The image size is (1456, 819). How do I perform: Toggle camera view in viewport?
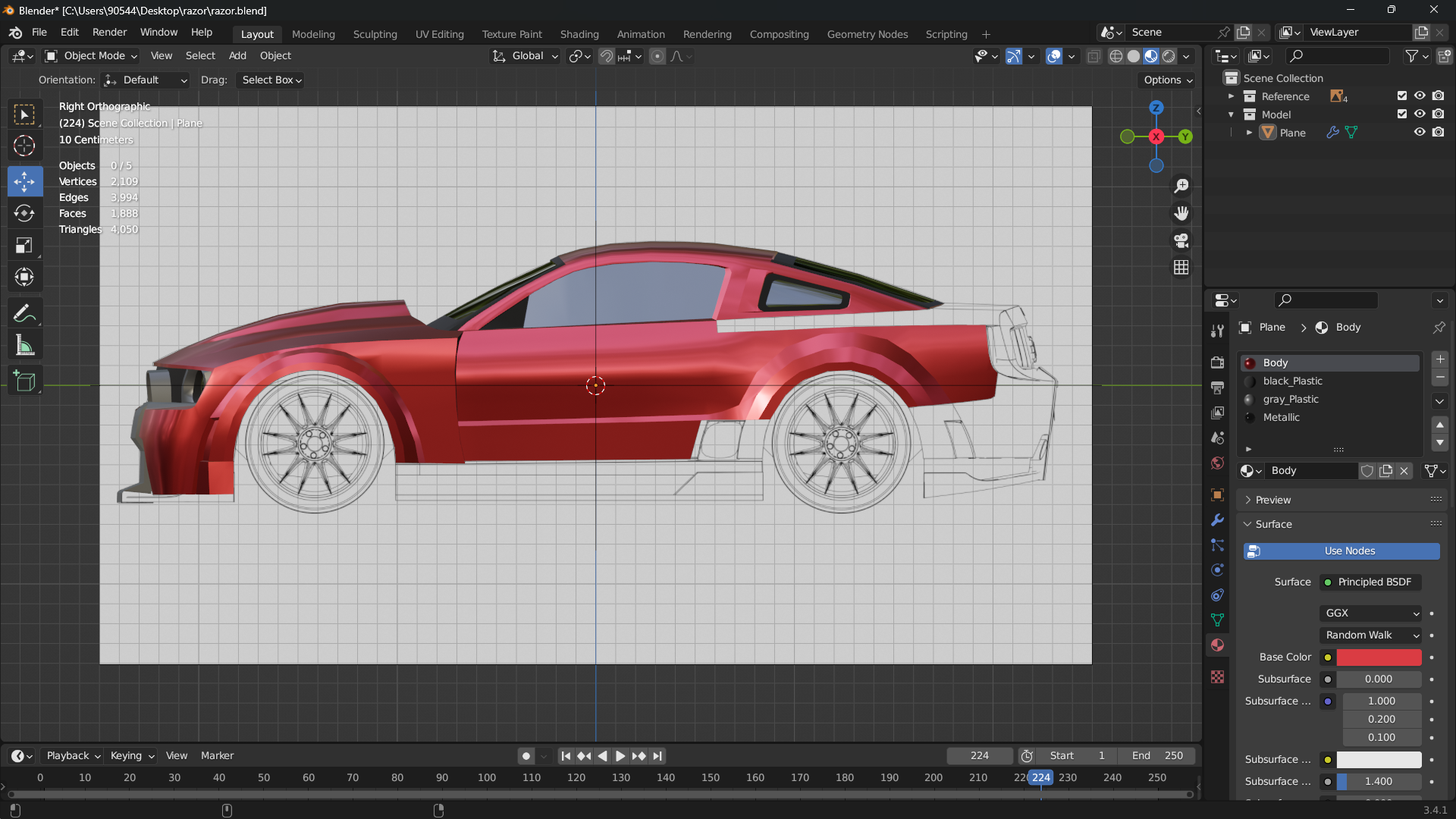click(1181, 240)
